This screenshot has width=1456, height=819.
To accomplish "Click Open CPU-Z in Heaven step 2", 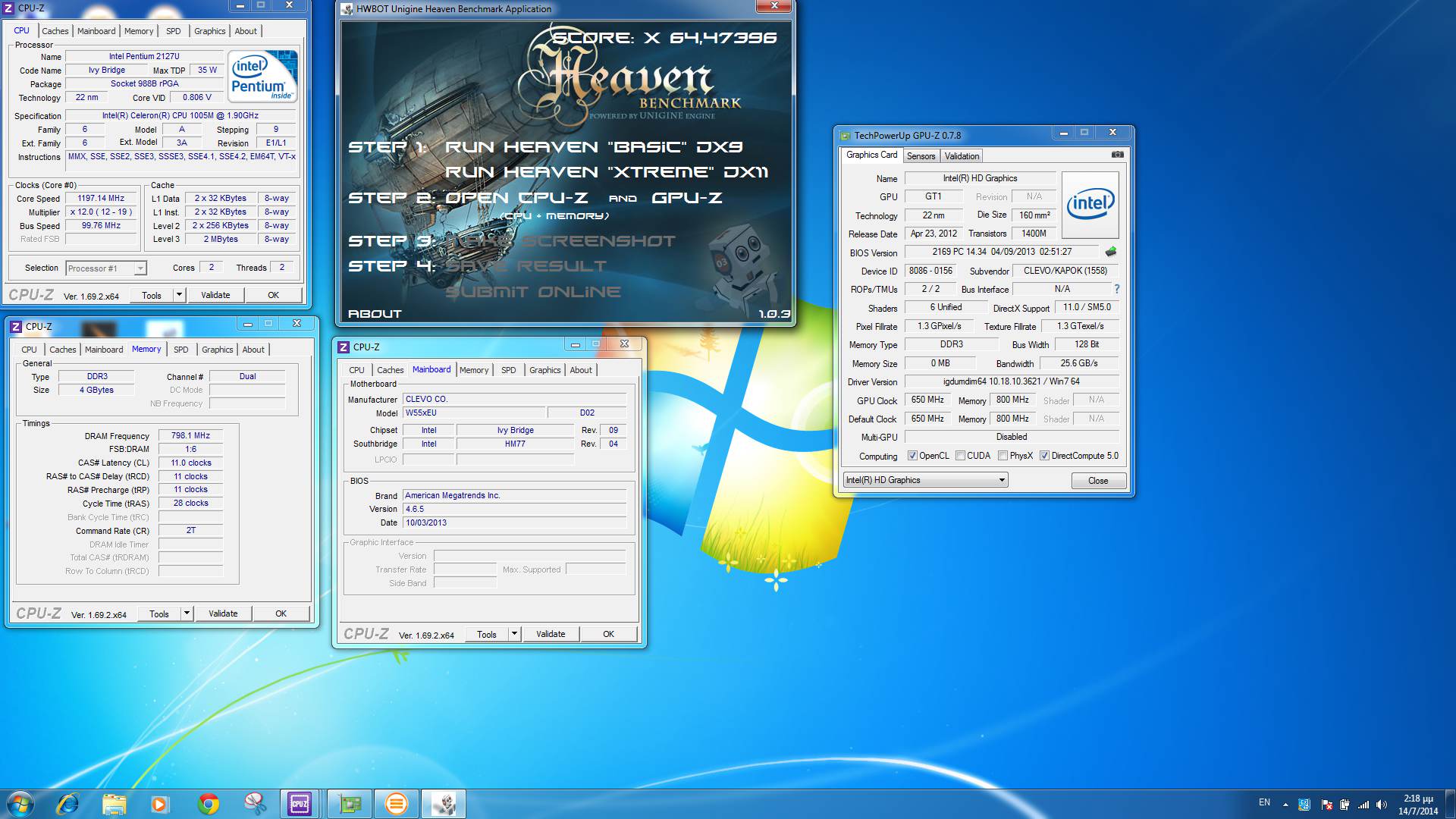I will [x=516, y=198].
